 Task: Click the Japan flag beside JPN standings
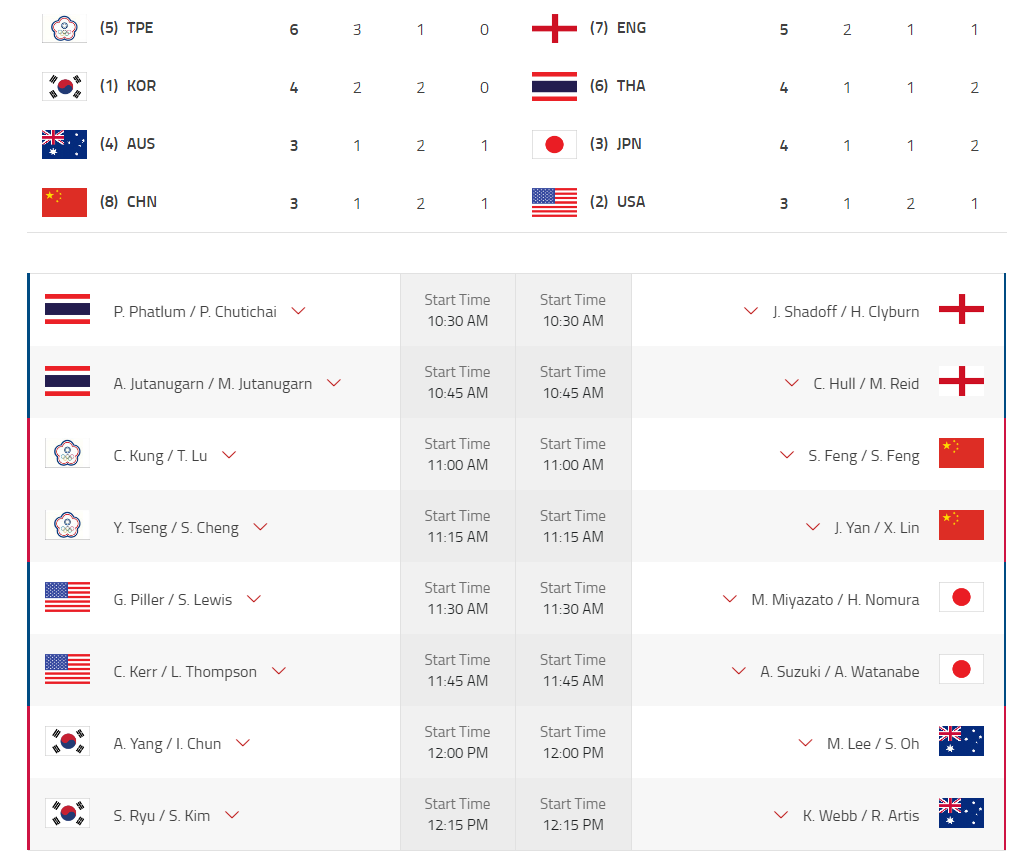point(554,144)
